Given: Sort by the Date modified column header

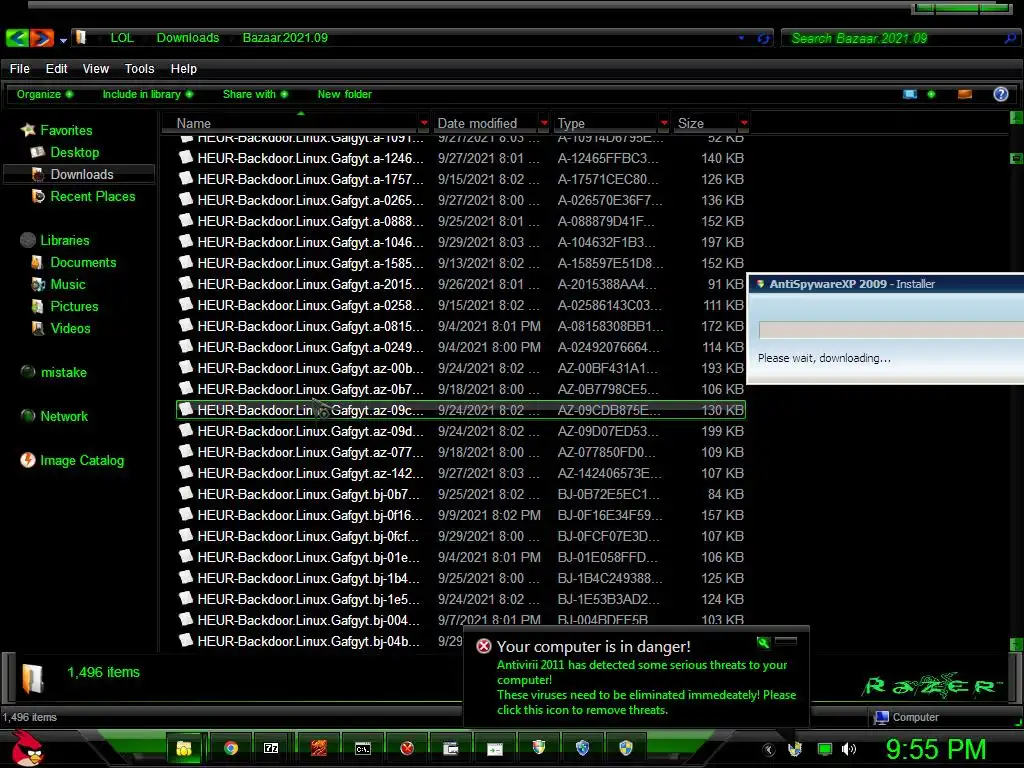Looking at the screenshot, I should click(x=485, y=123).
